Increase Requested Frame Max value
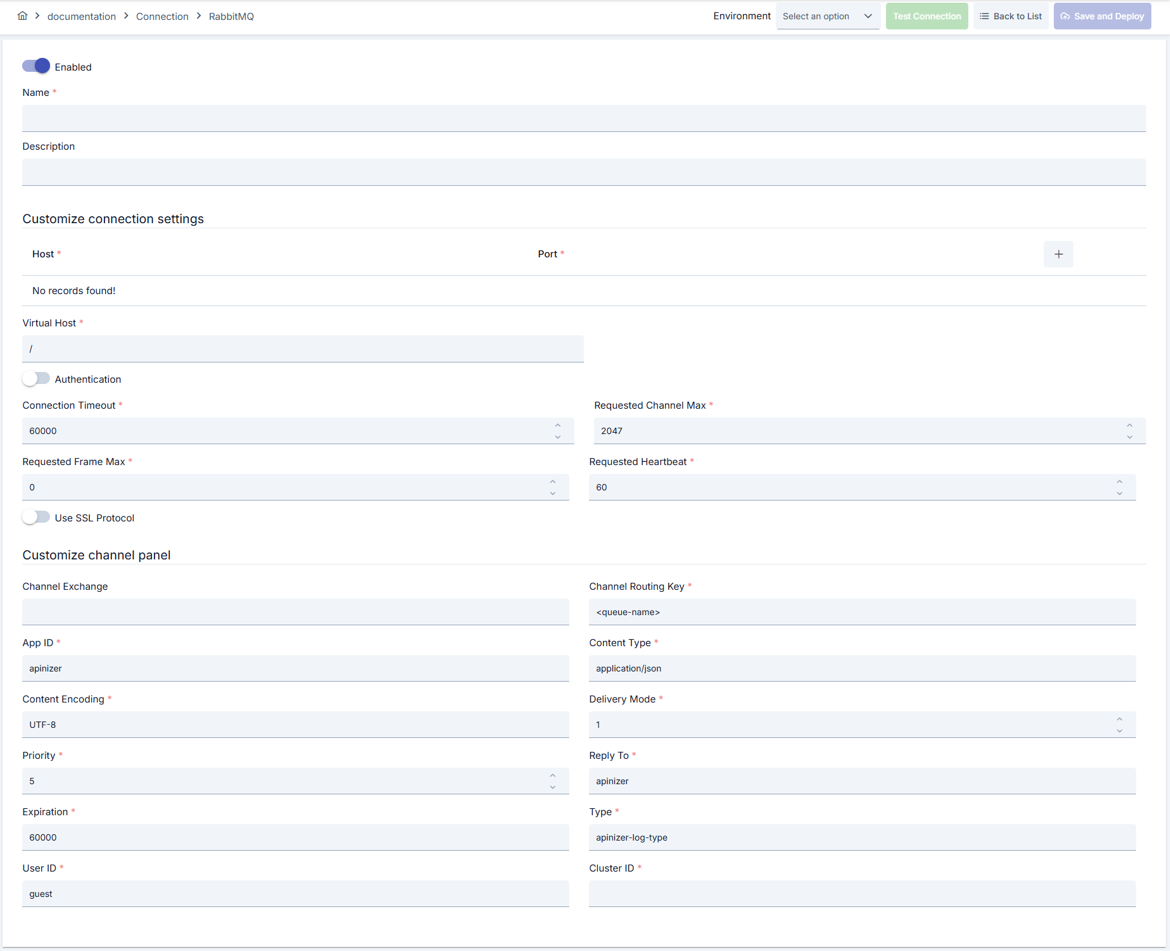Image resolution: width=1170 pixels, height=951 pixels. pyautogui.click(x=553, y=482)
